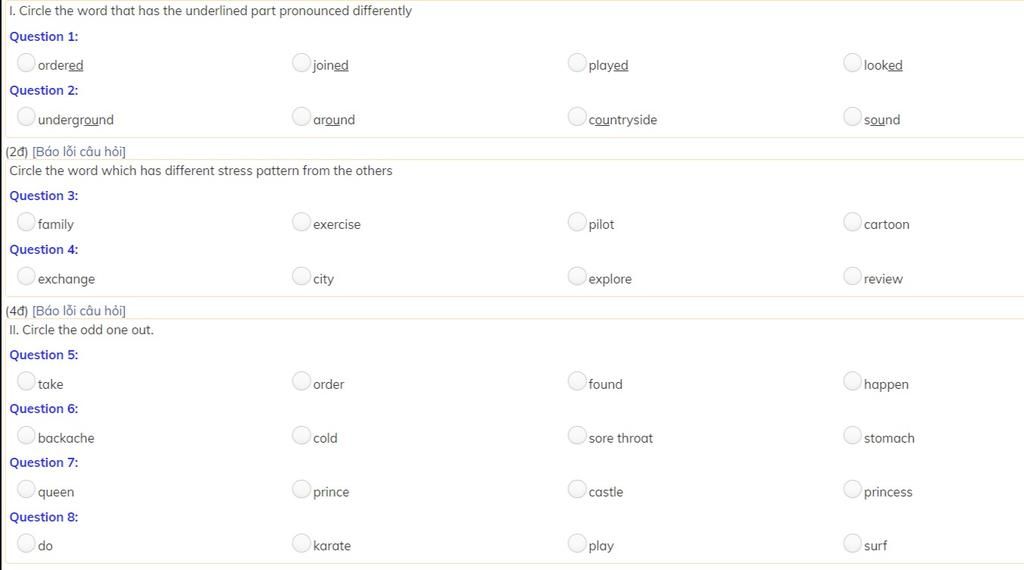Open 'Báo lỗi câu hỏi' link beside (4đ)

[79, 311]
